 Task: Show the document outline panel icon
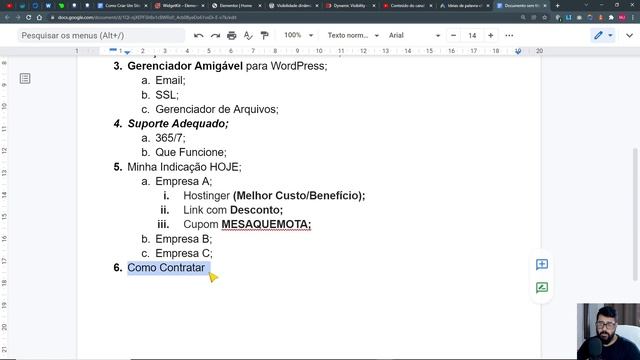tap(25, 78)
